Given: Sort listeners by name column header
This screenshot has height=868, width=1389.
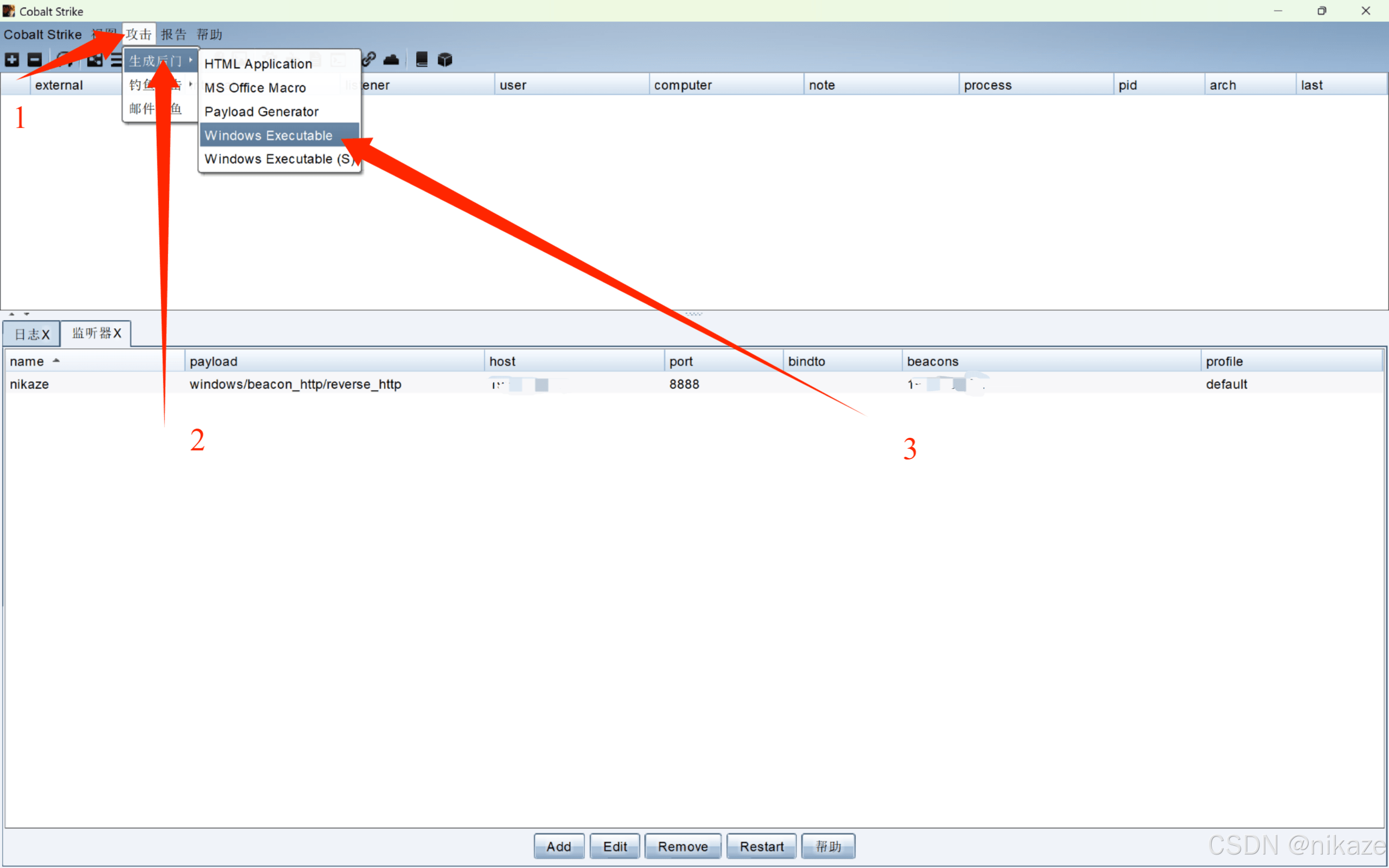Looking at the screenshot, I should (28, 362).
